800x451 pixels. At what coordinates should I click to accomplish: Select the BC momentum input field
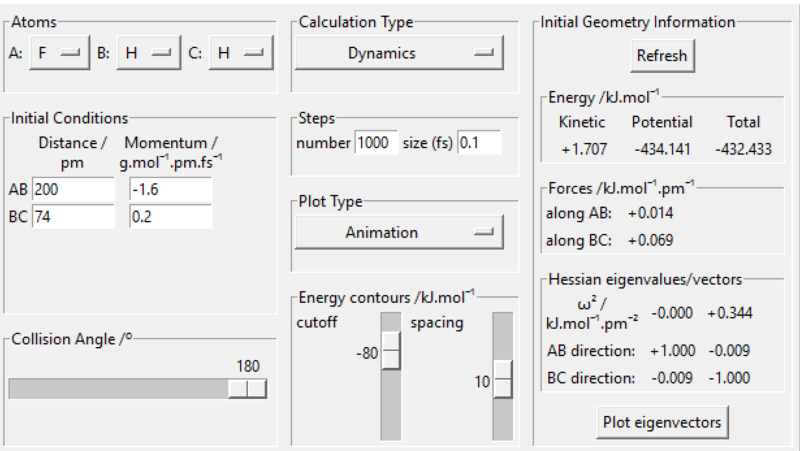(x=170, y=217)
